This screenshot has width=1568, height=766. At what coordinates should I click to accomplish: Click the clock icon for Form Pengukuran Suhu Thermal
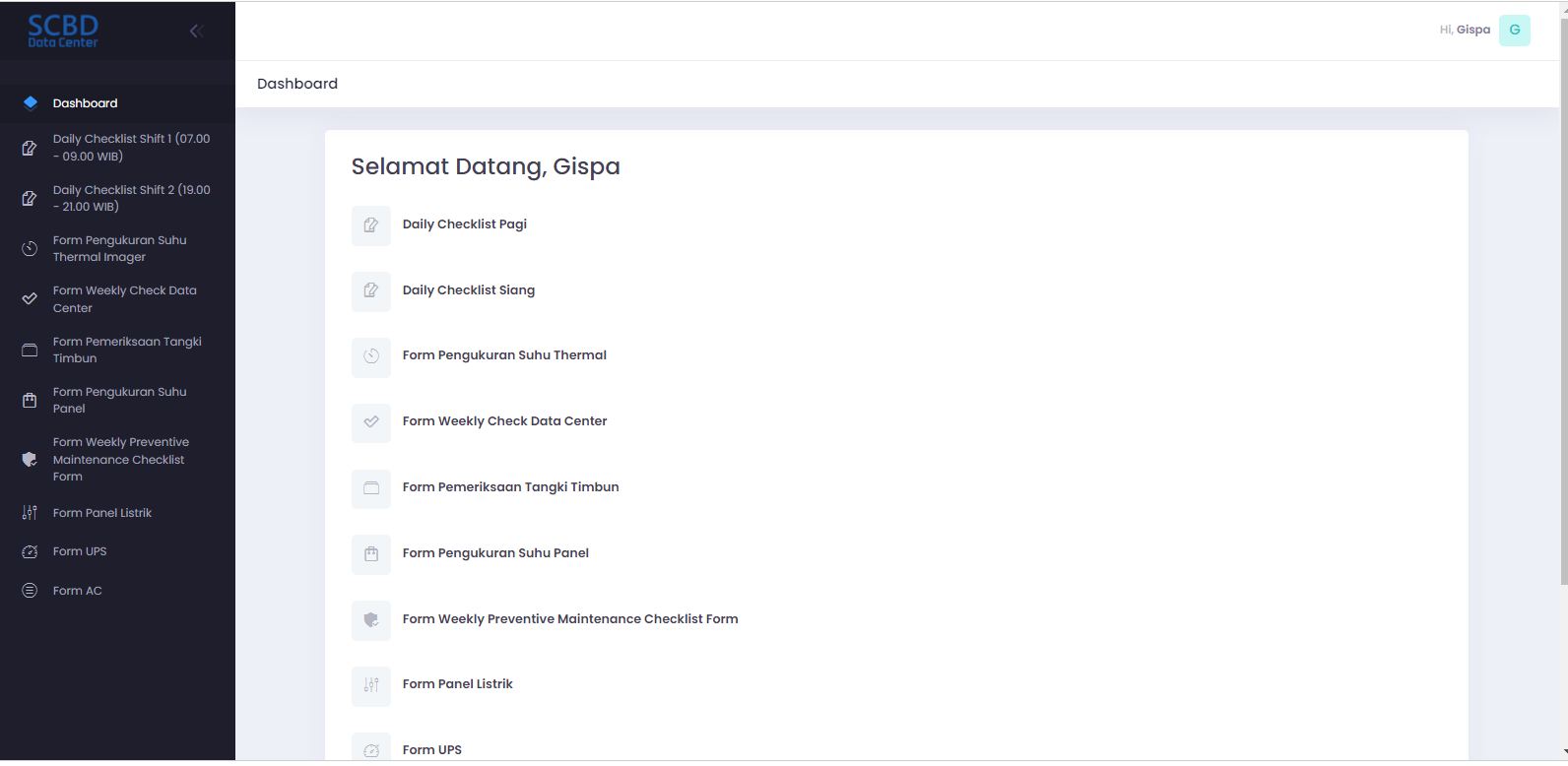click(371, 356)
